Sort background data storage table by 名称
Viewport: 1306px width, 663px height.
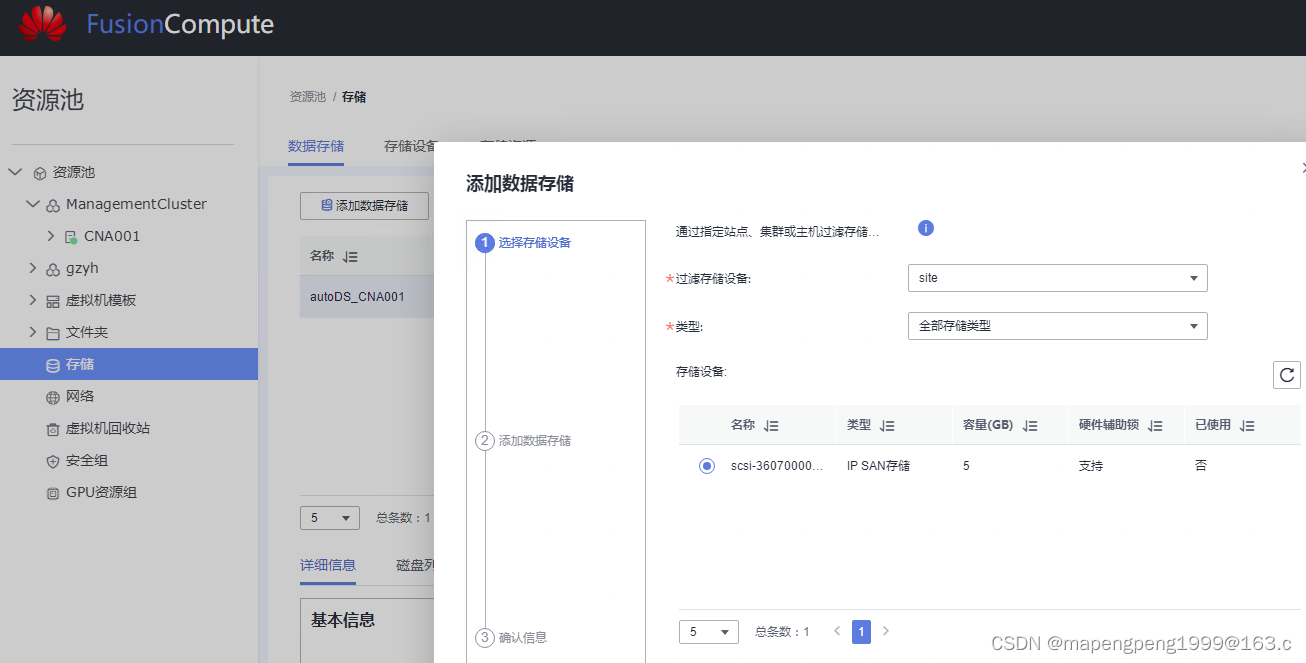(x=350, y=256)
